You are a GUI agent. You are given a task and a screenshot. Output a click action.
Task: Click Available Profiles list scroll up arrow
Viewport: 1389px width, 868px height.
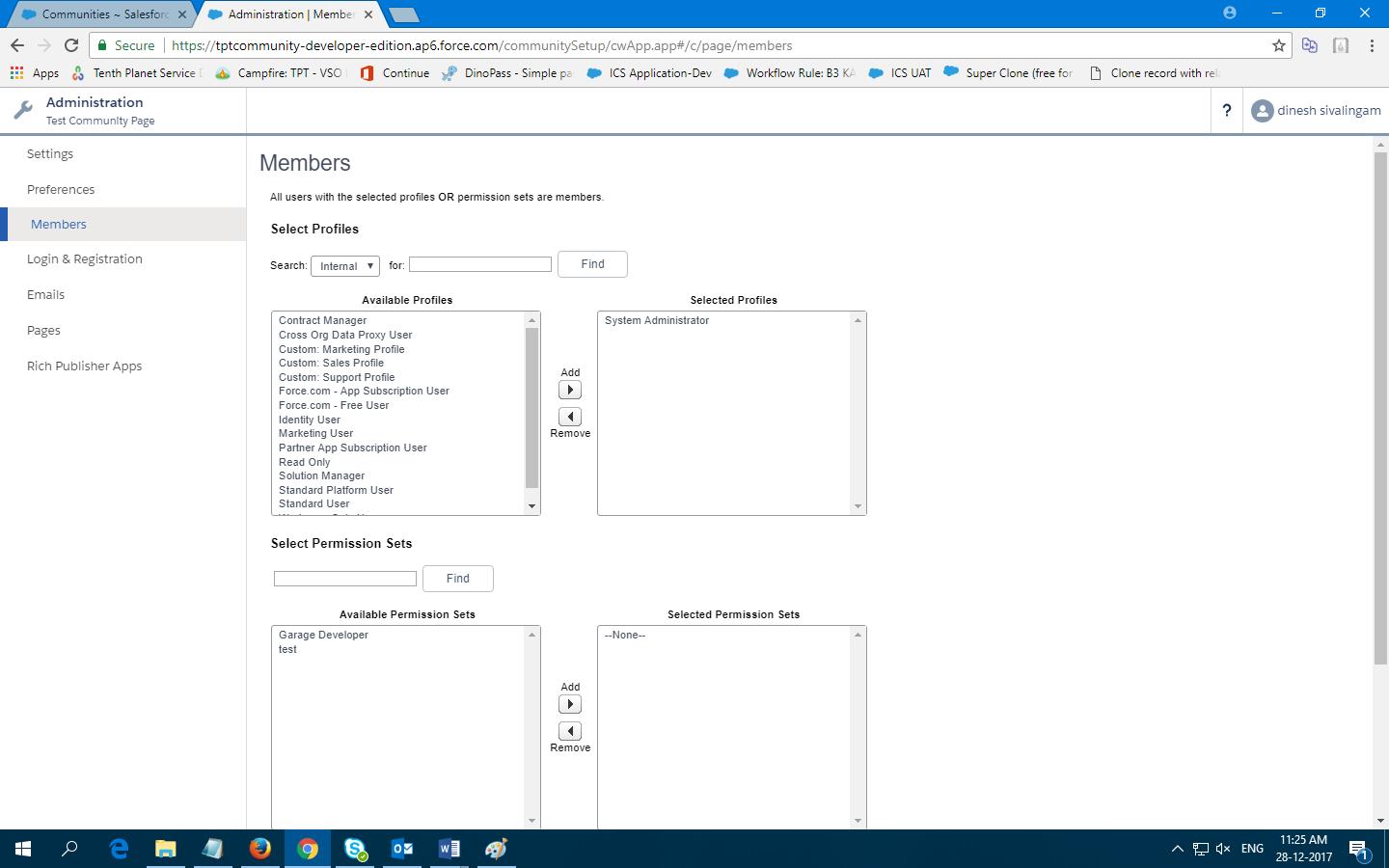pyautogui.click(x=531, y=320)
